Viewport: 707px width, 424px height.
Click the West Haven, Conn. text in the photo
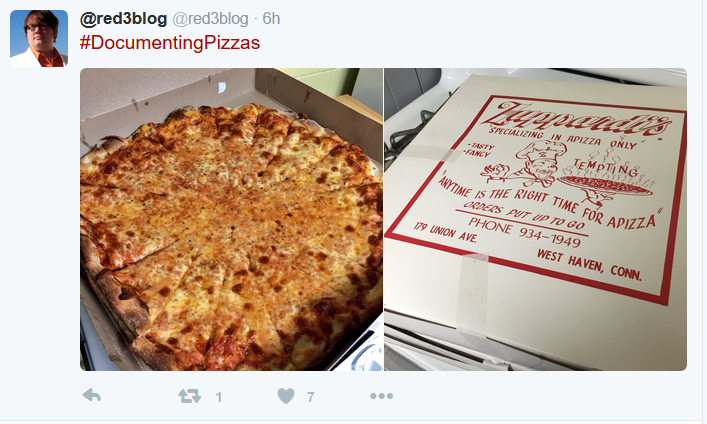589,266
